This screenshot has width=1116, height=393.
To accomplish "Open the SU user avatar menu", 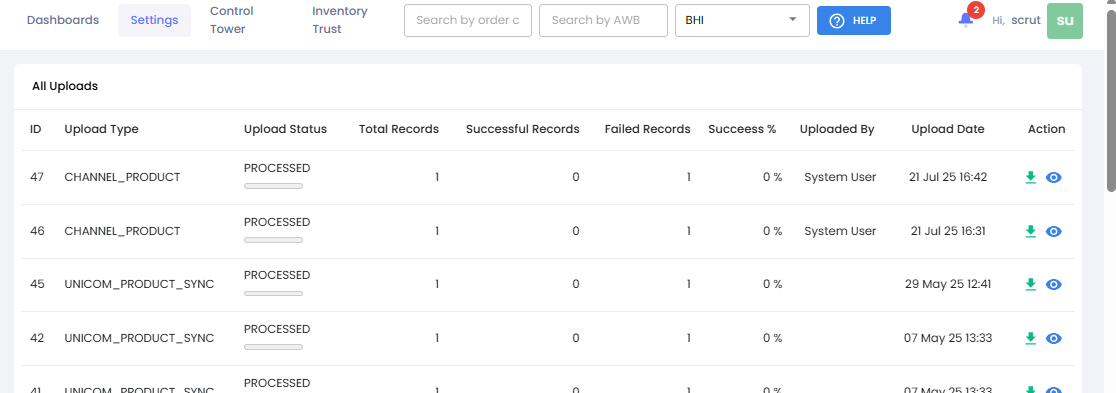I will pos(1065,21).
